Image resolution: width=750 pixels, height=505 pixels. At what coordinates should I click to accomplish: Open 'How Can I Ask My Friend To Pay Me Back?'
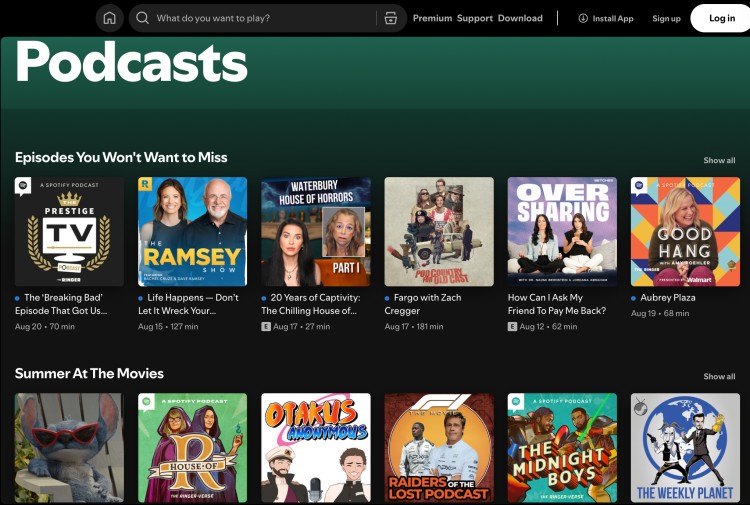pyautogui.click(x=557, y=304)
